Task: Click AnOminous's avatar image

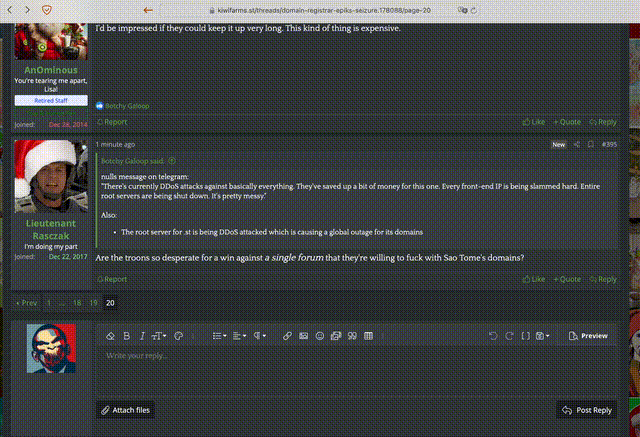Action: [x=51, y=41]
